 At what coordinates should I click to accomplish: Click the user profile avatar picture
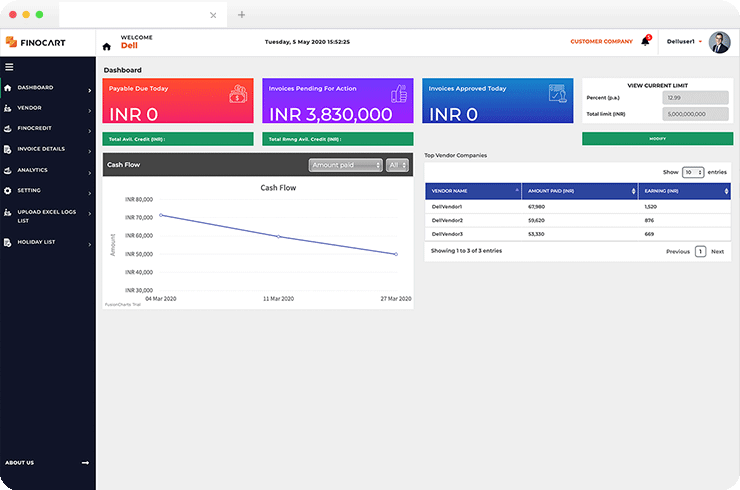tap(719, 42)
